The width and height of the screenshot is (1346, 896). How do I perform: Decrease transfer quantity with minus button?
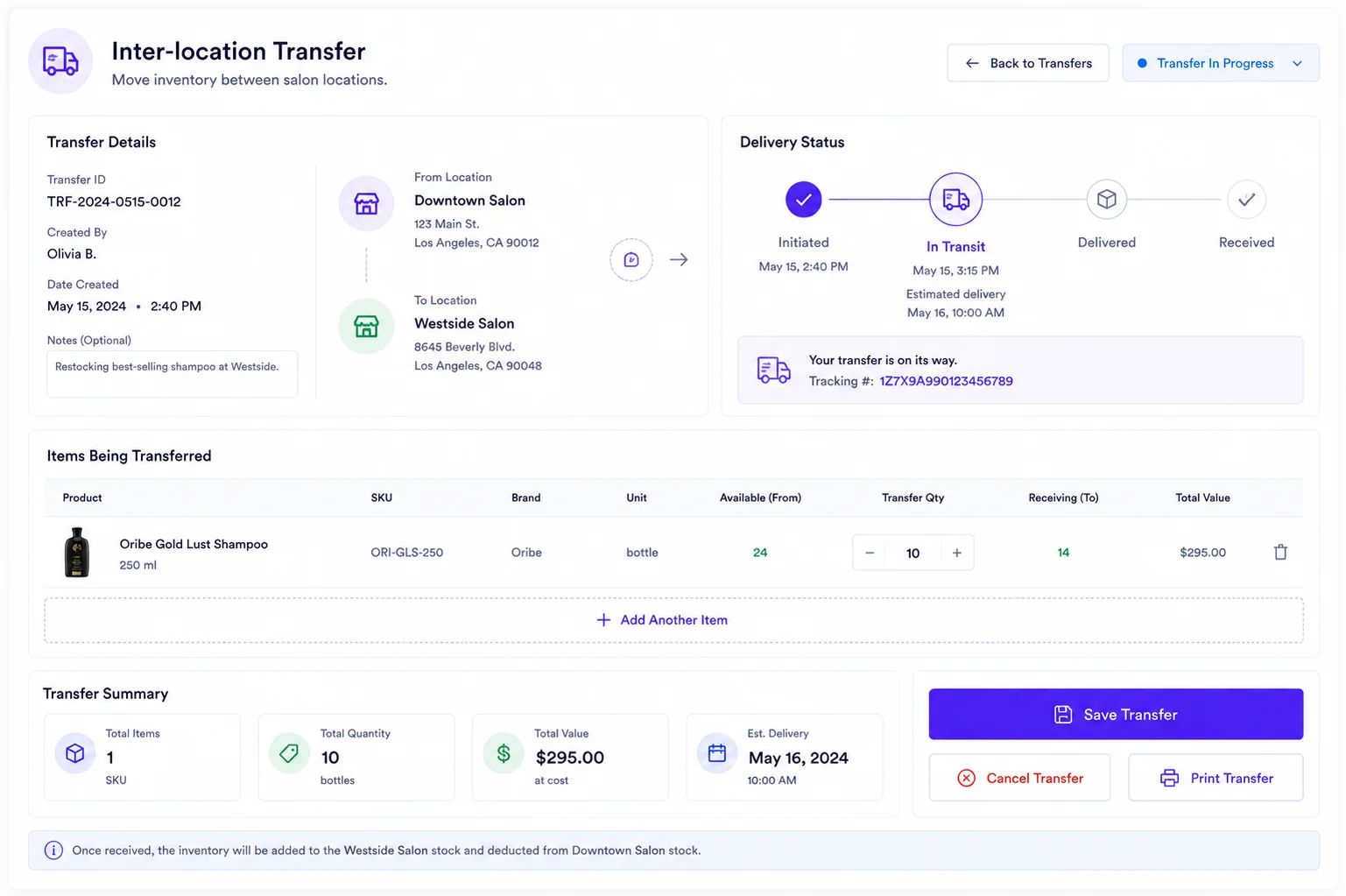870,553
